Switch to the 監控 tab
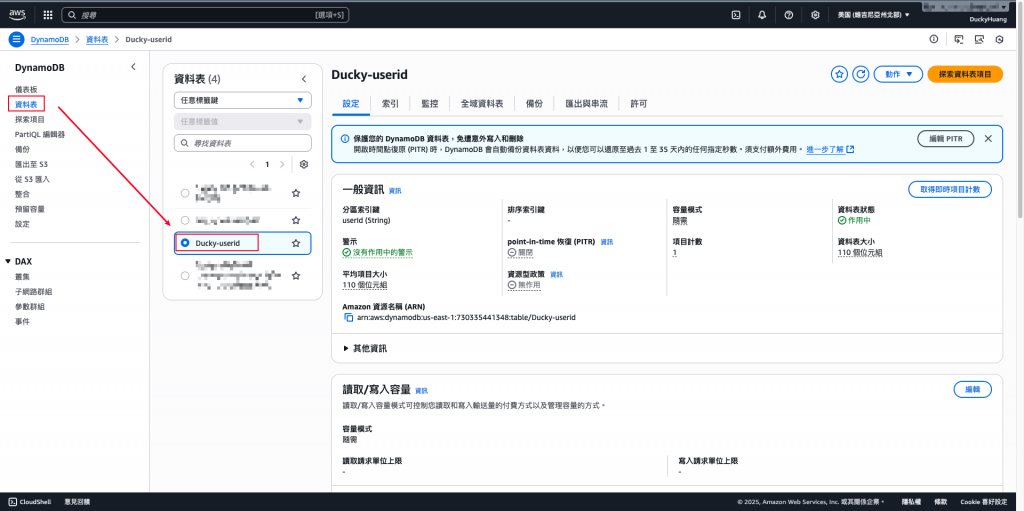 430,103
